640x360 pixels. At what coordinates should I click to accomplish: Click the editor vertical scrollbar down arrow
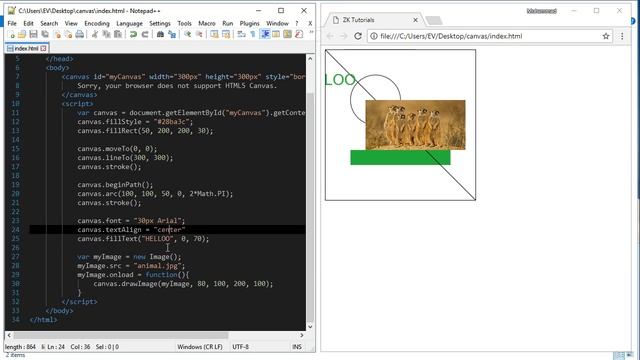coord(310,326)
